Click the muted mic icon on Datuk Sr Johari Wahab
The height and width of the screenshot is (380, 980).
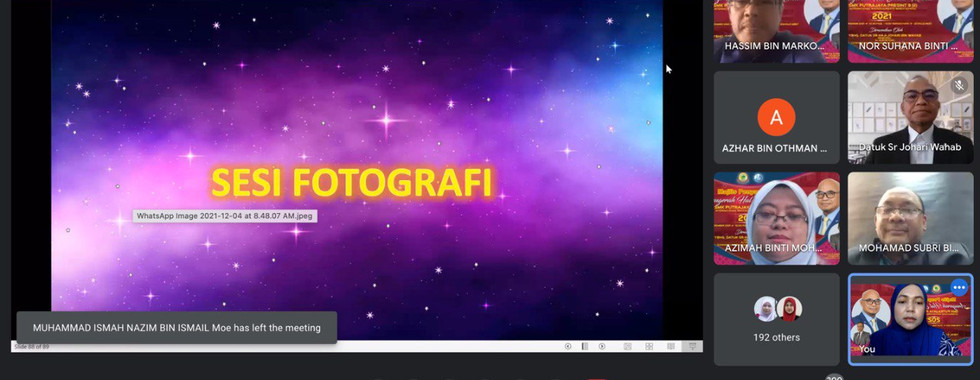click(959, 86)
